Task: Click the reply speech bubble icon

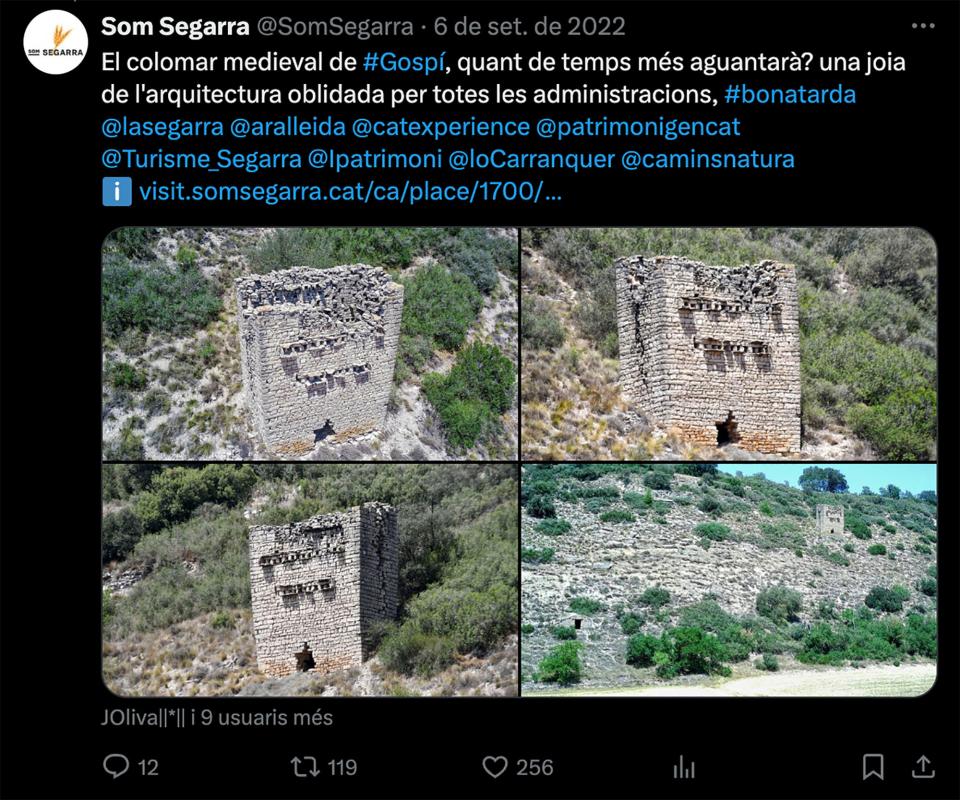Action: (116, 766)
